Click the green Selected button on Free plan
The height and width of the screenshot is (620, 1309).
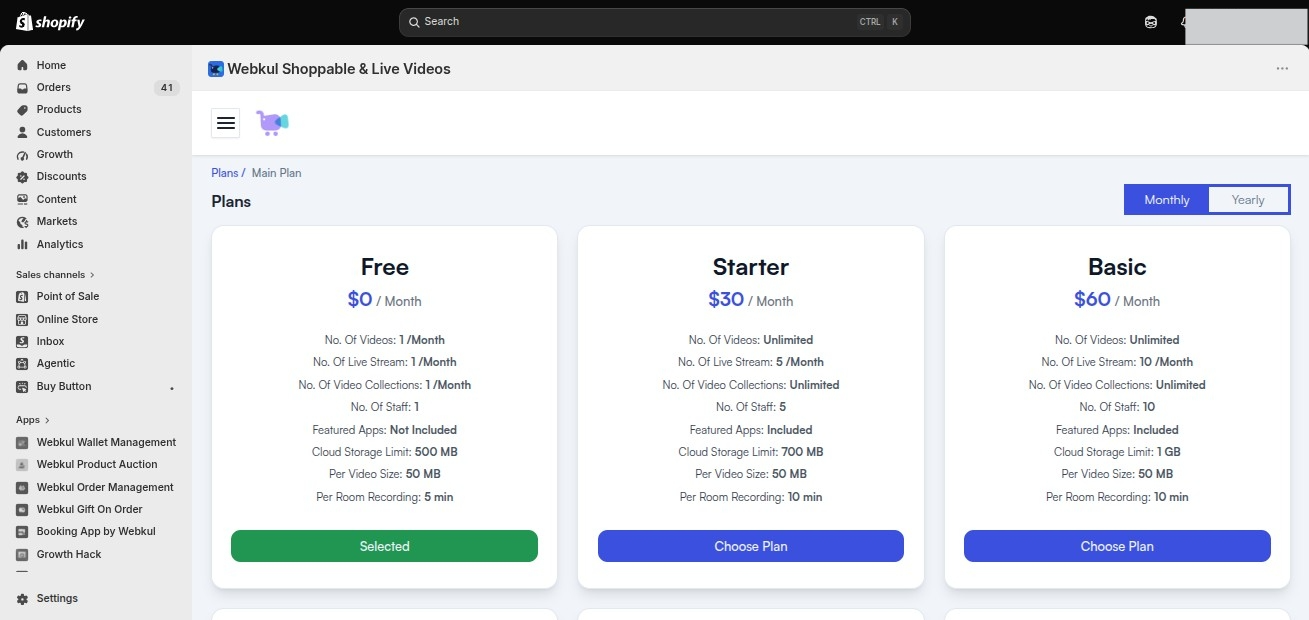(384, 546)
